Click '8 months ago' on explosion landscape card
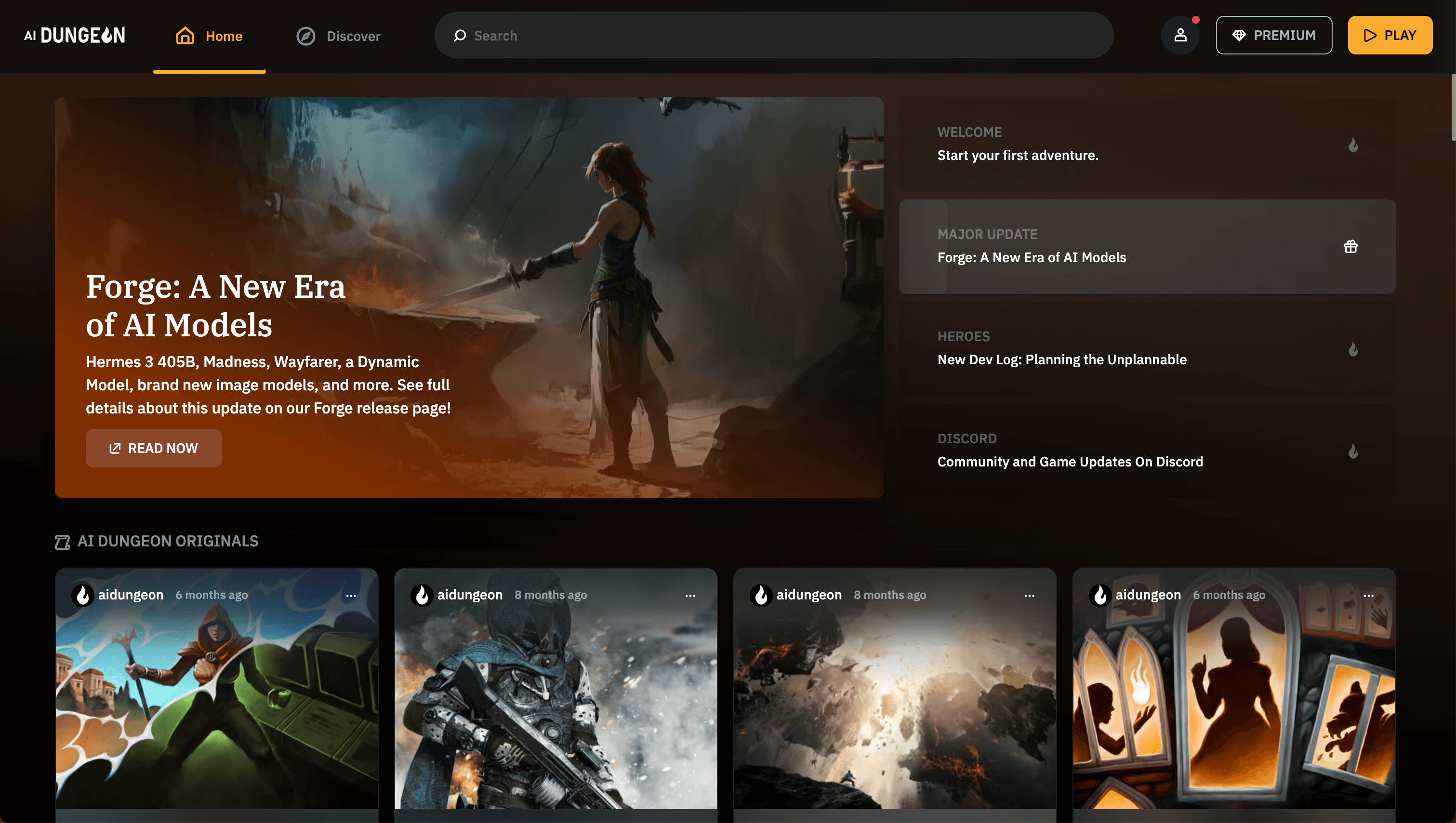This screenshot has width=1456, height=823. click(890, 595)
